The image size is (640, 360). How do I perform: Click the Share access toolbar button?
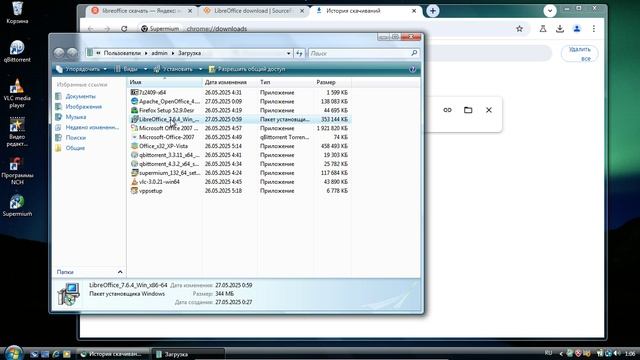pyautogui.click(x=247, y=69)
